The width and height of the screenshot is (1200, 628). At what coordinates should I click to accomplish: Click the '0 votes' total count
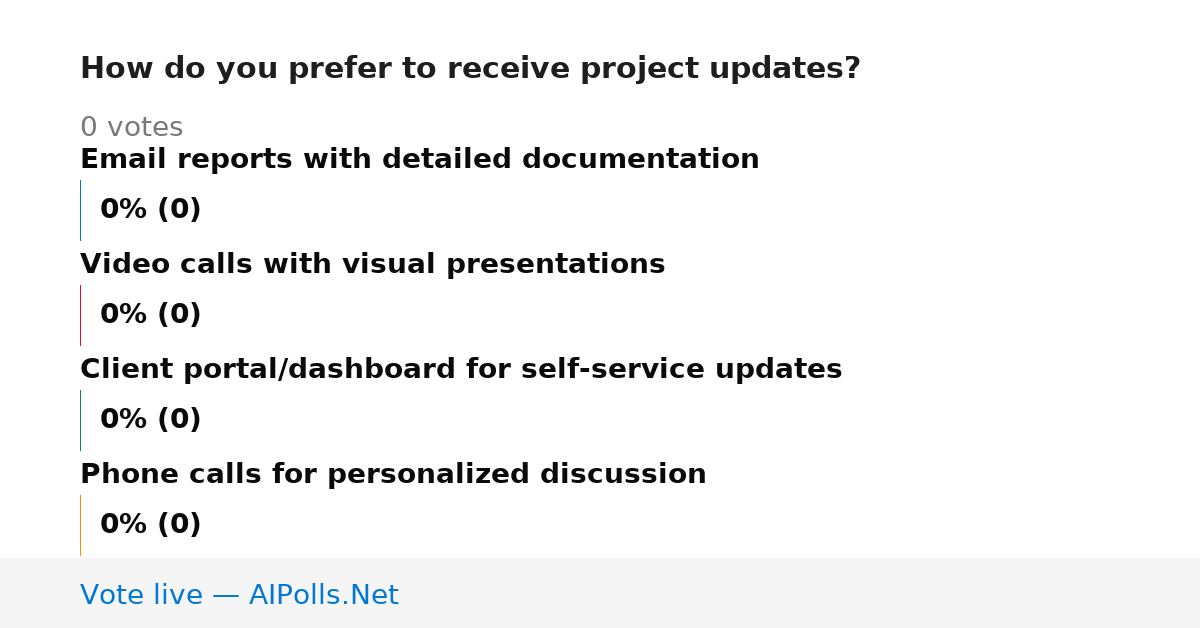(131, 127)
